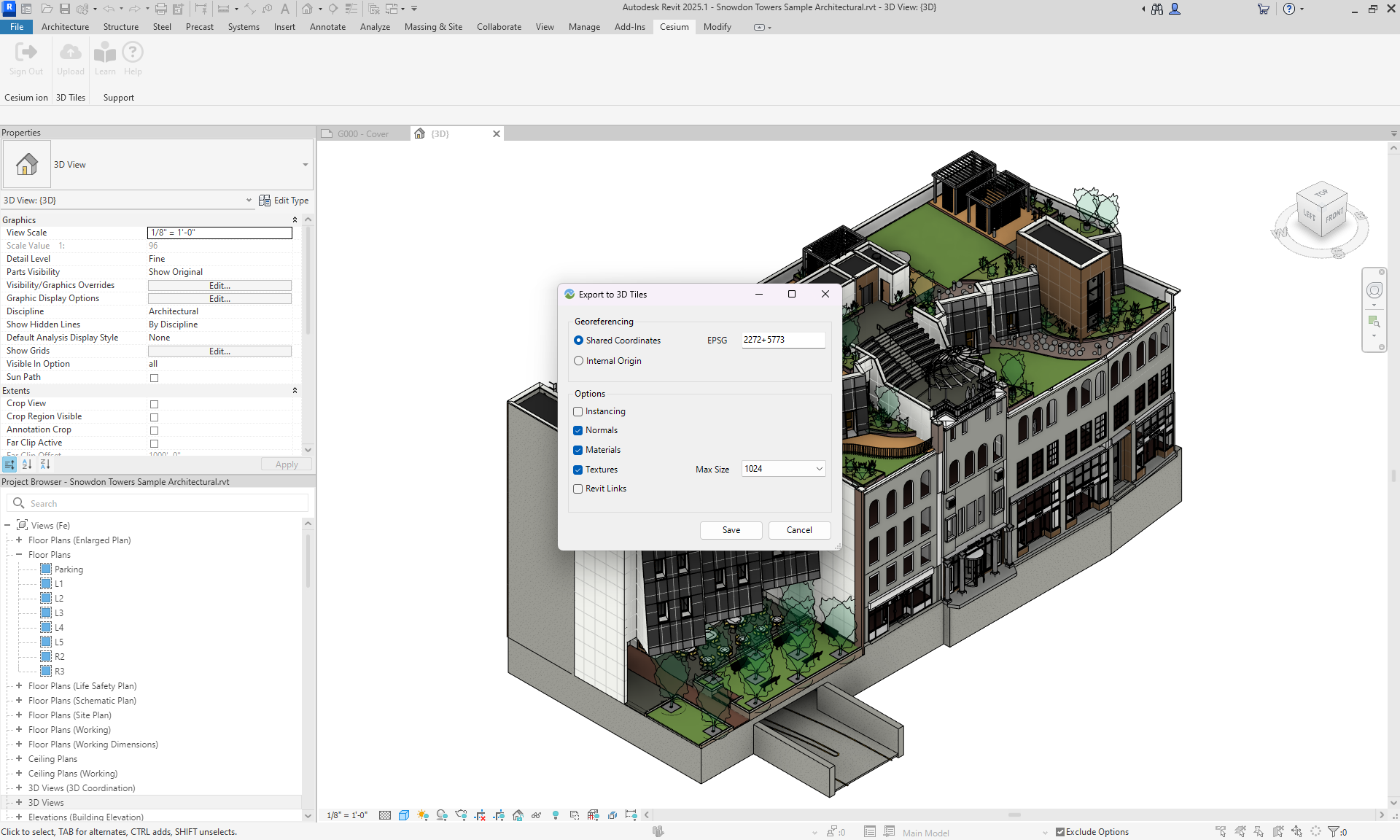Viewport: 1400px width, 840px height.
Task: Open the Architecture ribbon tab
Action: click(x=65, y=27)
